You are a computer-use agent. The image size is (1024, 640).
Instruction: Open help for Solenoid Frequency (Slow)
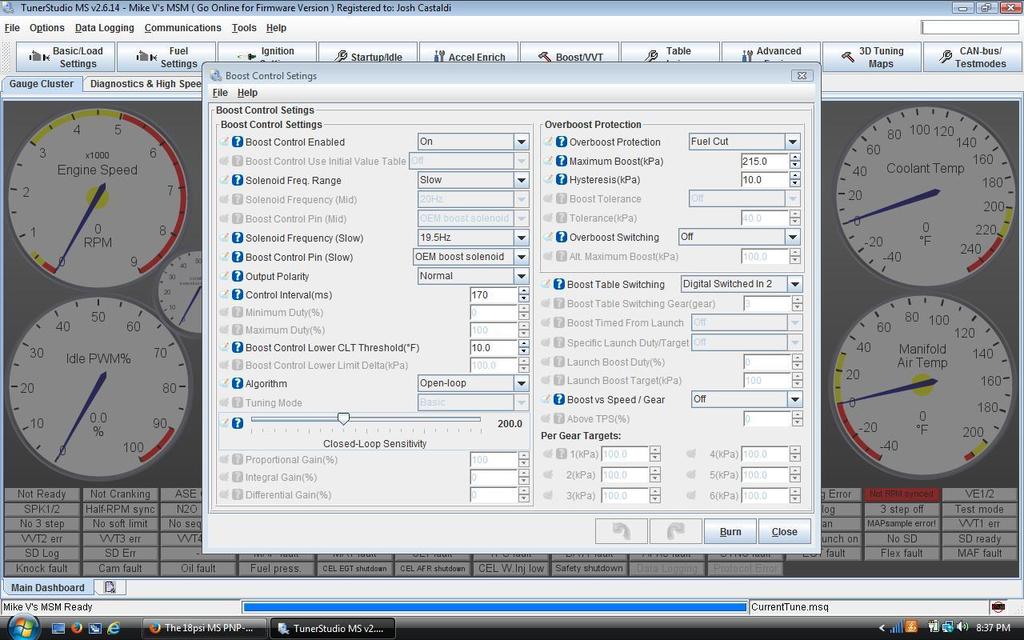[238, 238]
